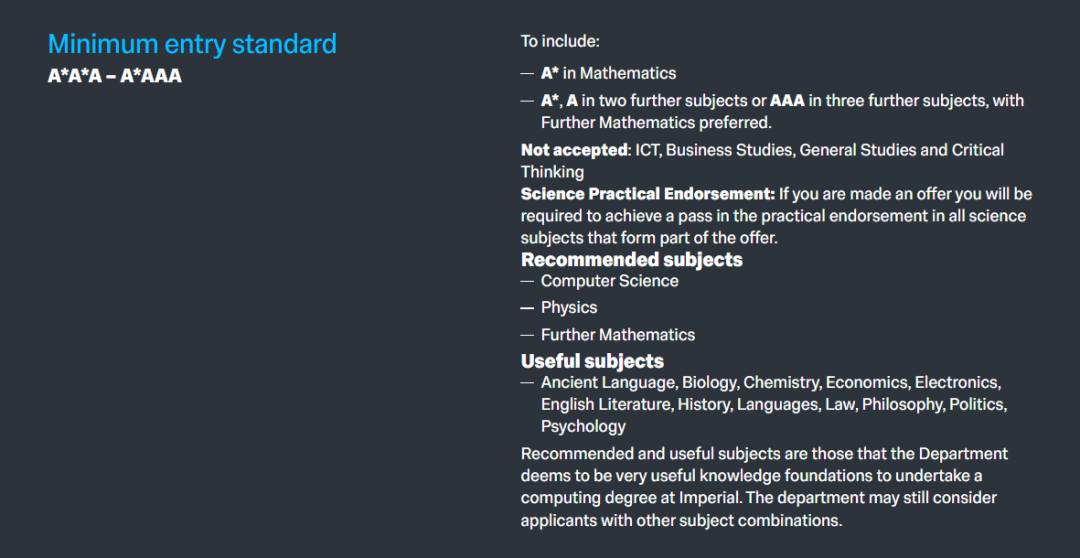Click the 'Useful subjects' heading
The image size is (1080, 558).
point(592,361)
